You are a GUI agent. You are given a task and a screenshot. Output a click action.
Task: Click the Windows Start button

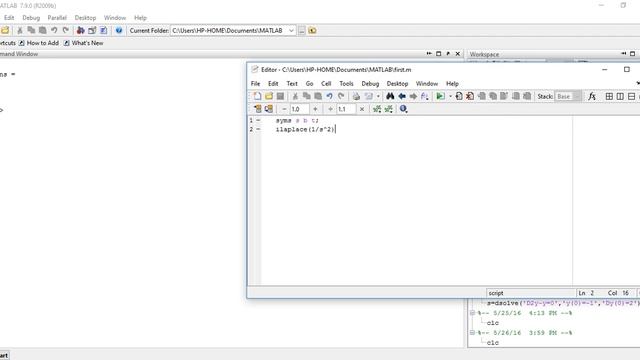coord(4,355)
